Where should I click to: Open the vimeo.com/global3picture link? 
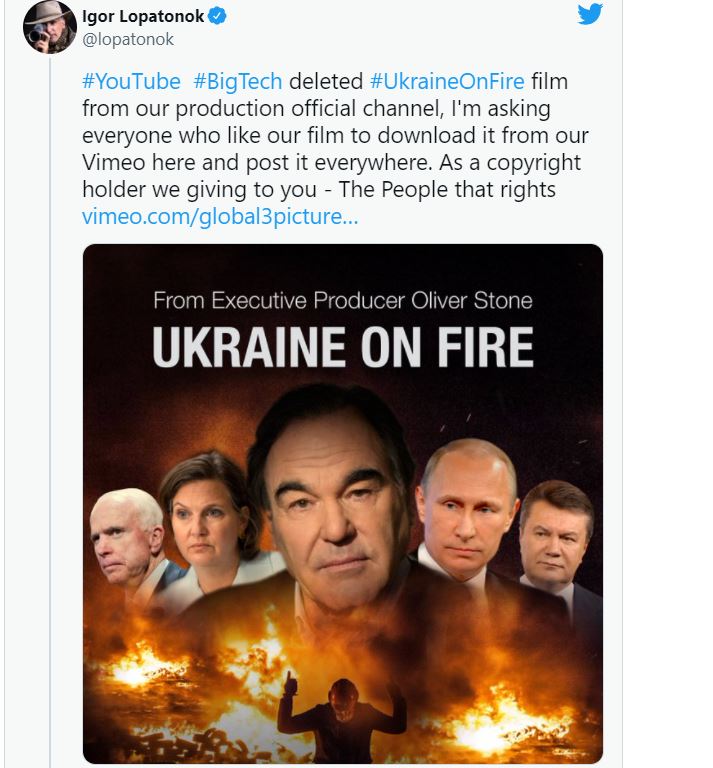[219, 216]
